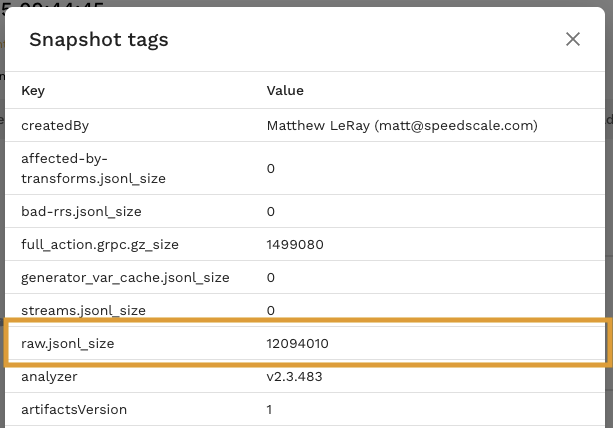This screenshot has height=428, width=613.
Task: Select the 0 value for streams.jsonl_size
Action: [271, 310]
